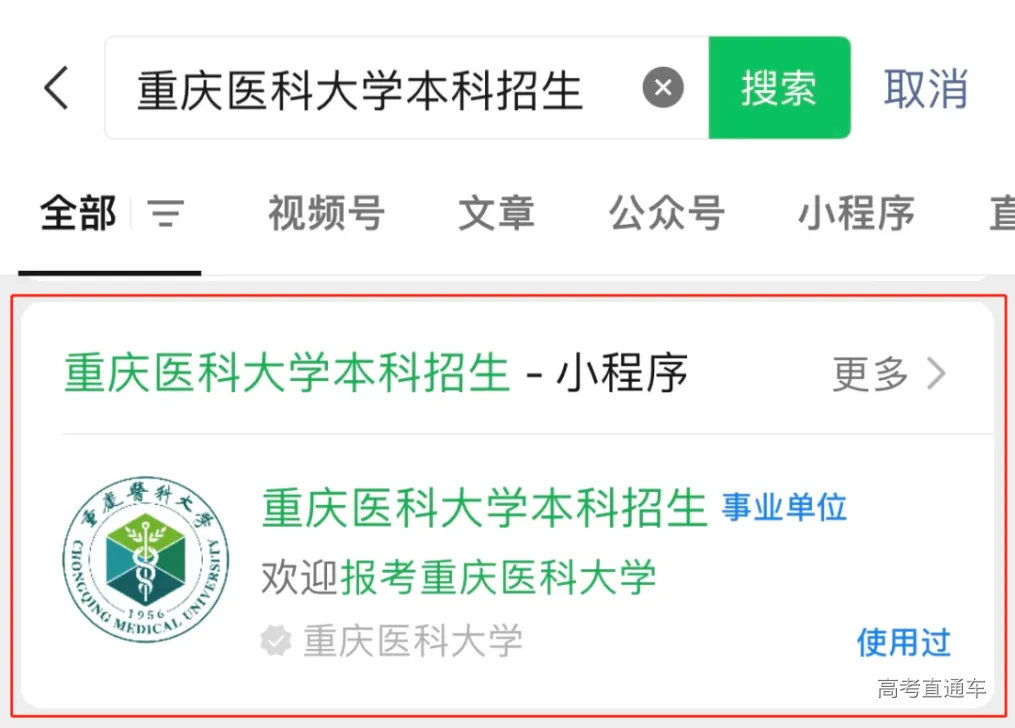Click the green 搜索 button
1015x728 pixels.
(x=779, y=87)
